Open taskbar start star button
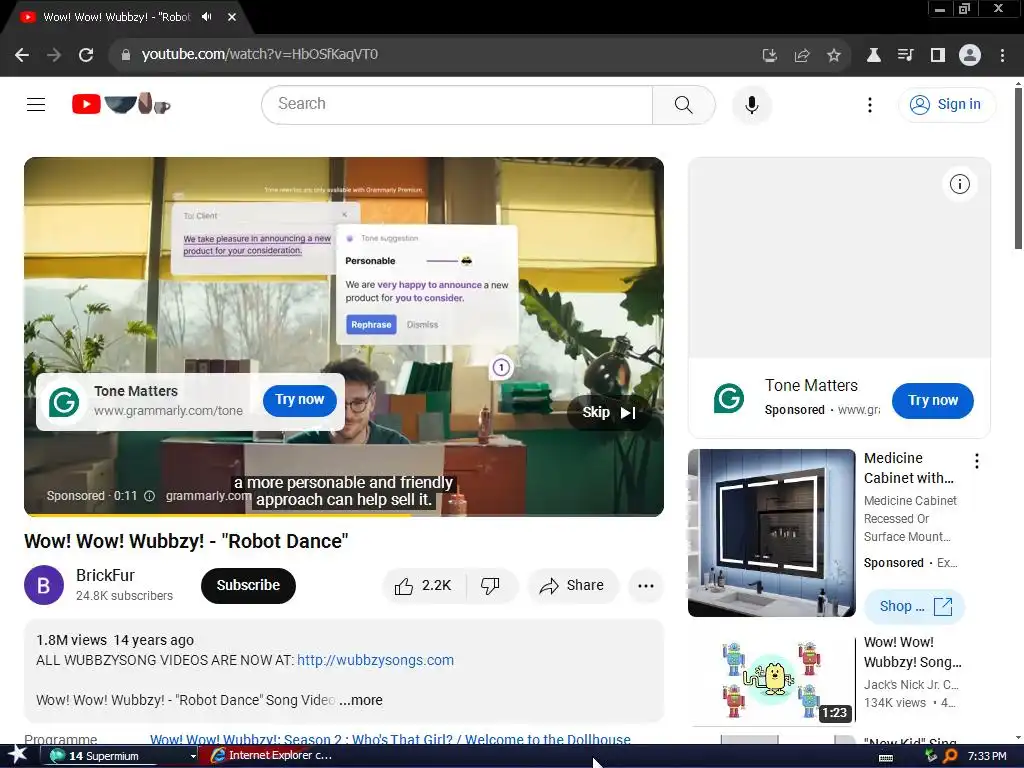Screen dimensions: 1024x768 point(18,756)
